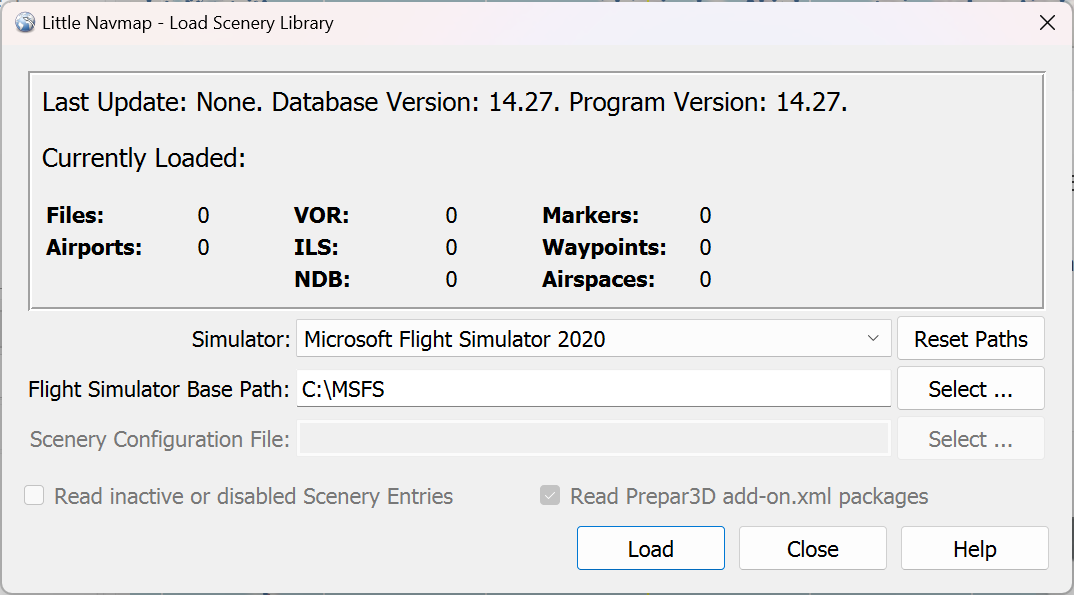Click the Reset Paths button
Viewport: 1074px width, 595px height.
[x=971, y=339]
